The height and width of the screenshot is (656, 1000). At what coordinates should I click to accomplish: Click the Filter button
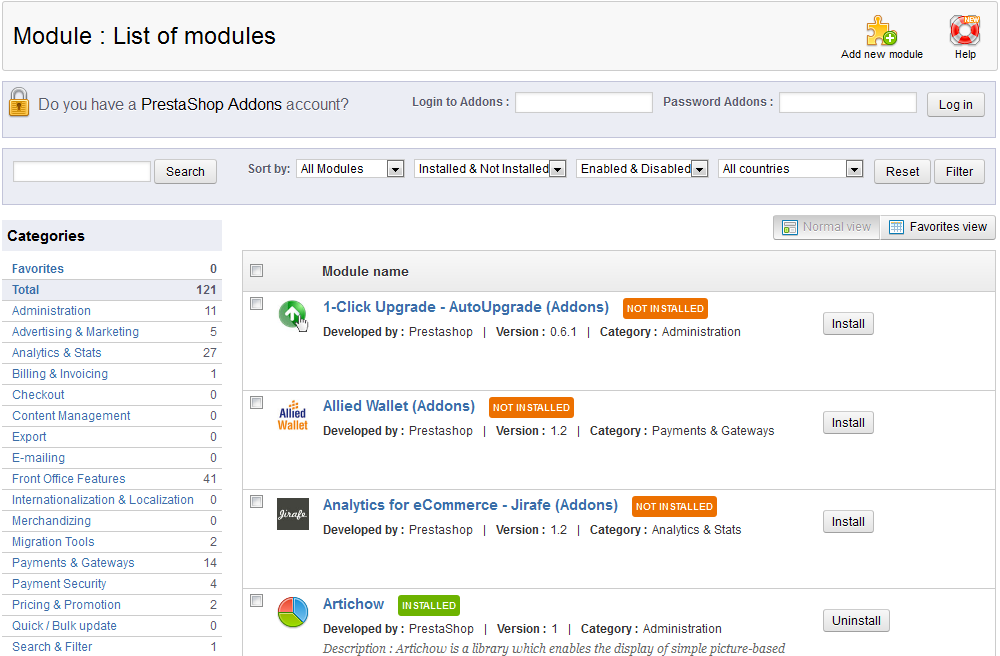[959, 171]
